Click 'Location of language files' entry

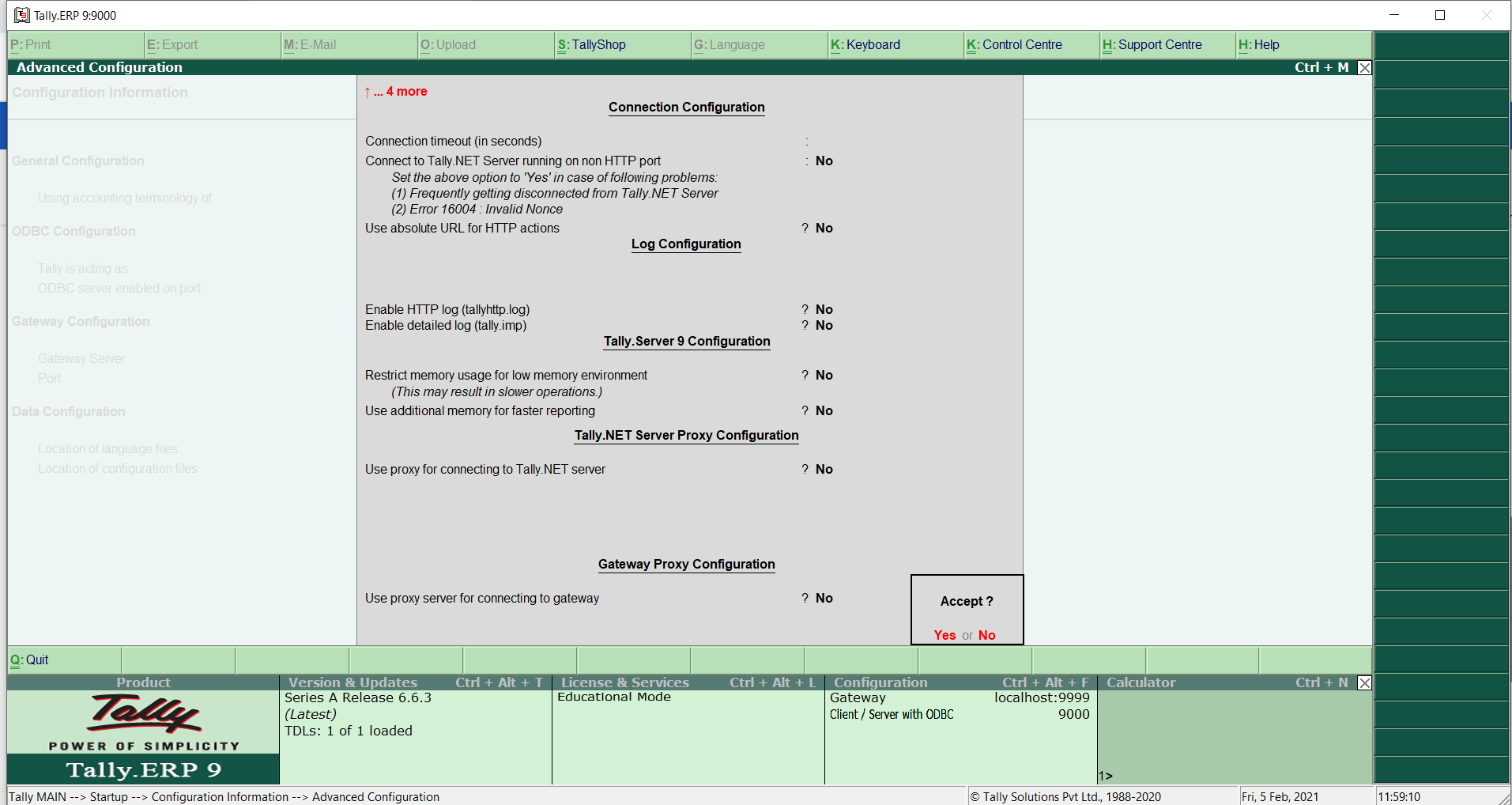tap(107, 448)
